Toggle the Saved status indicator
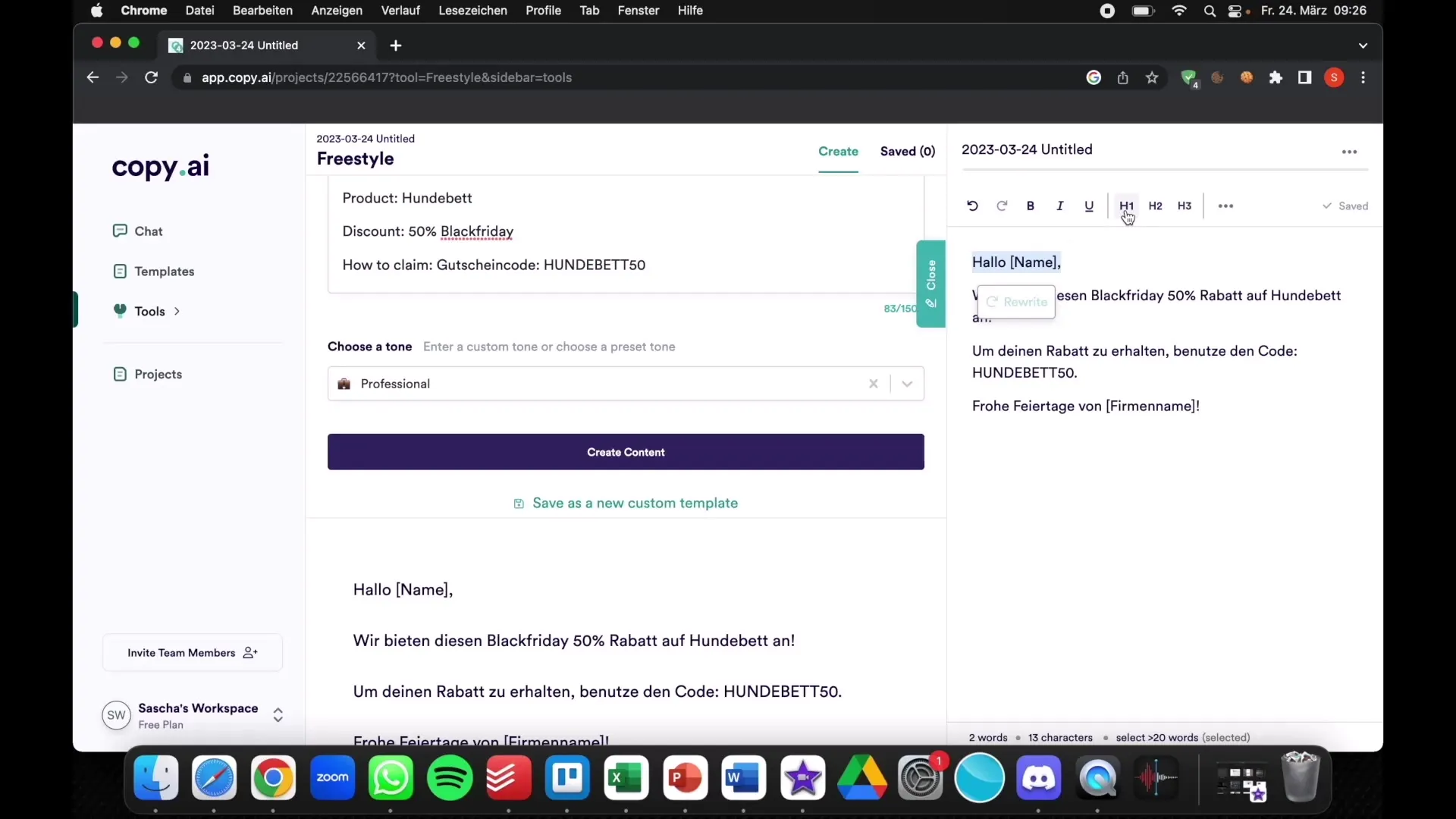Image resolution: width=1456 pixels, height=819 pixels. click(1345, 206)
